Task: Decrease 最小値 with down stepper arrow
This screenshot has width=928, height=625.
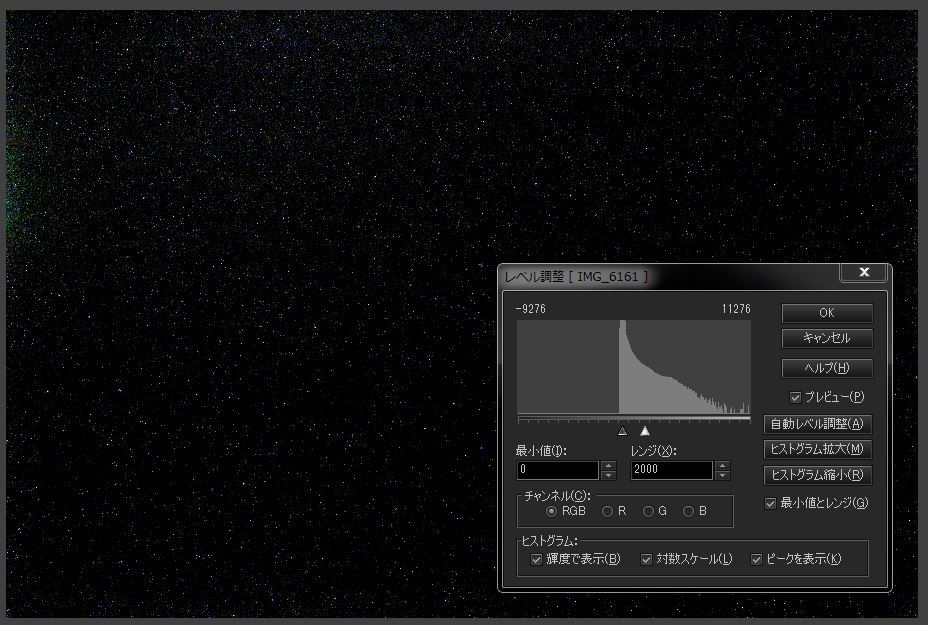Action: click(x=608, y=475)
